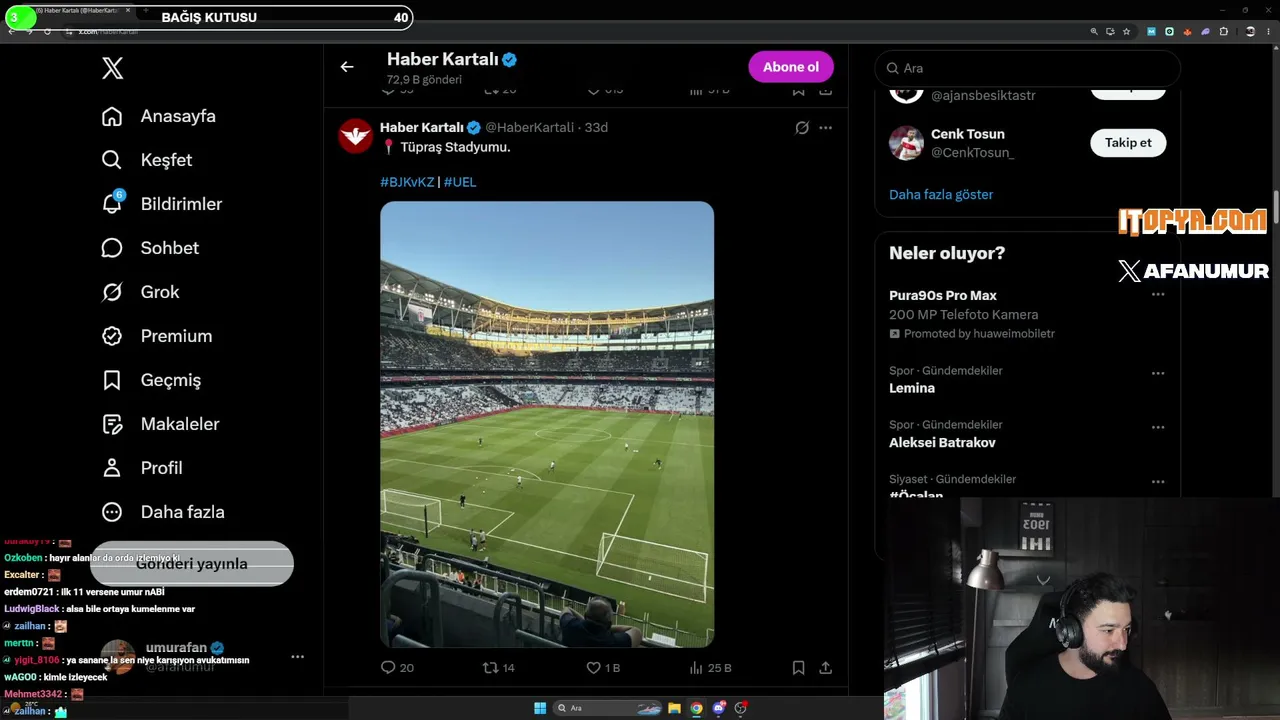Open the @HaberKartali handle link

529,127
